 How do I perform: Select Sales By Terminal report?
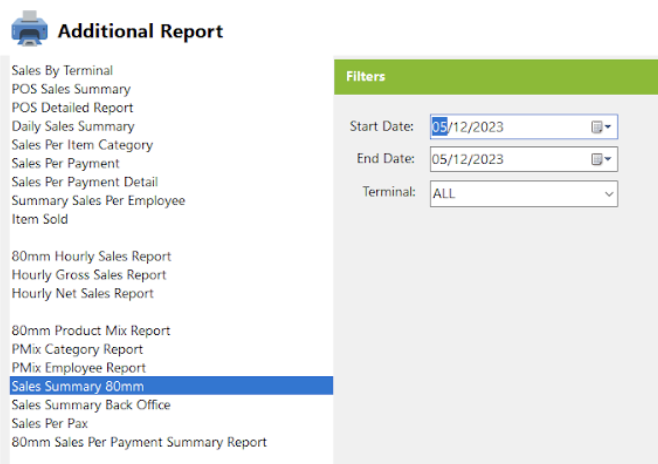click(62, 70)
